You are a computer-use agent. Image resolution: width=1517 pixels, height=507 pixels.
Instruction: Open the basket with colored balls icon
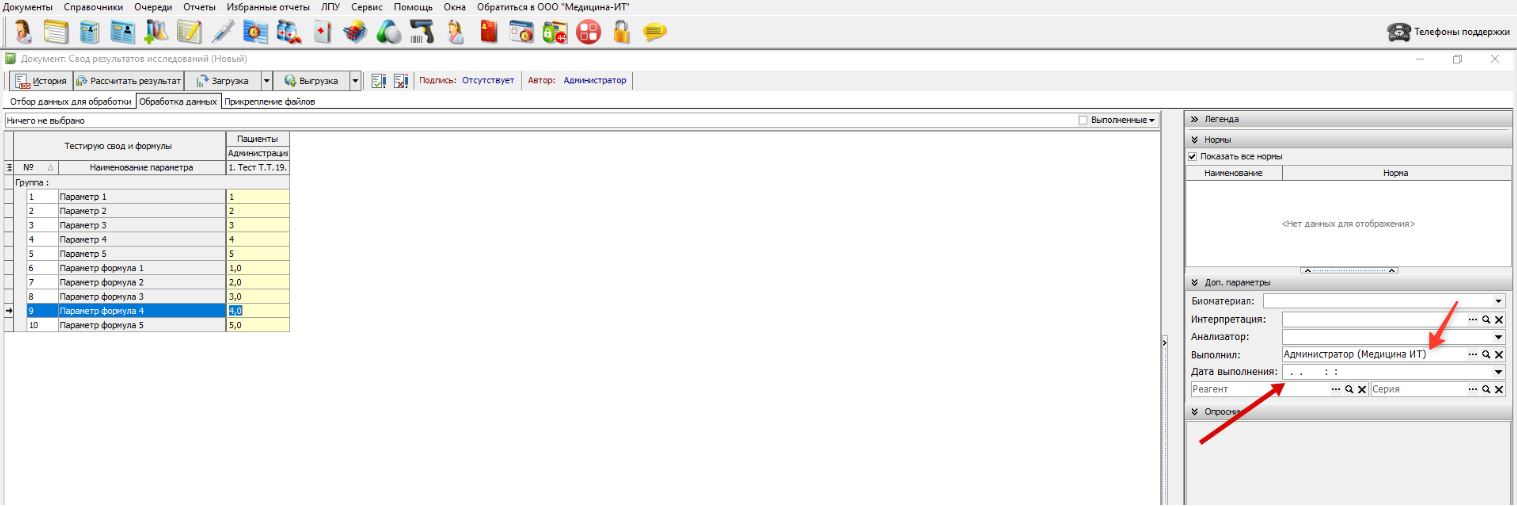355,32
